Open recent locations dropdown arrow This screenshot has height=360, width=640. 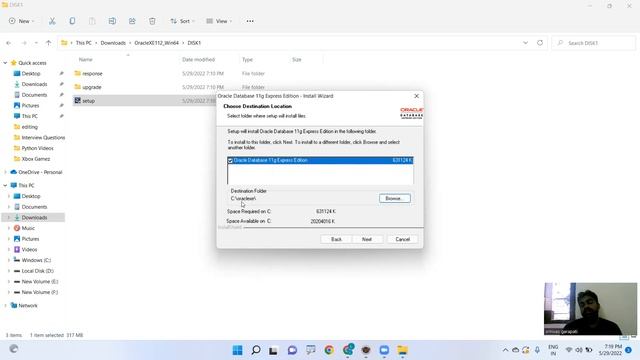[x=36, y=43]
